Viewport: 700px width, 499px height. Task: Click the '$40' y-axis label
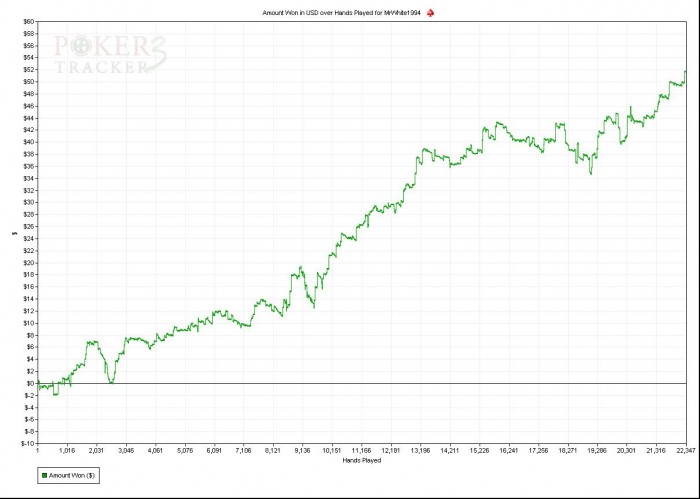(29, 142)
